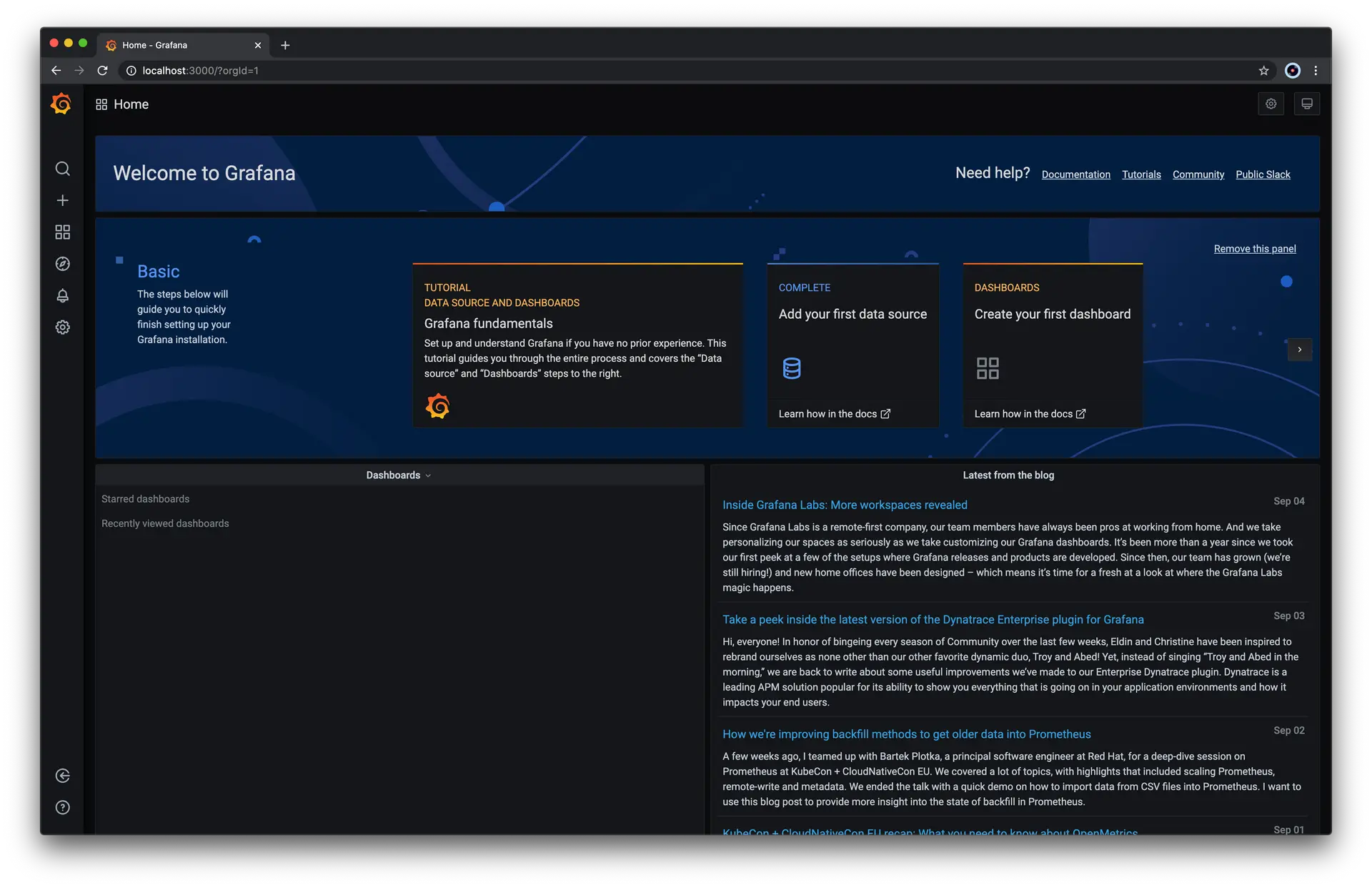Image resolution: width=1372 pixels, height=888 pixels.
Task: Bookmark the page with the star icon
Action: click(x=1264, y=70)
